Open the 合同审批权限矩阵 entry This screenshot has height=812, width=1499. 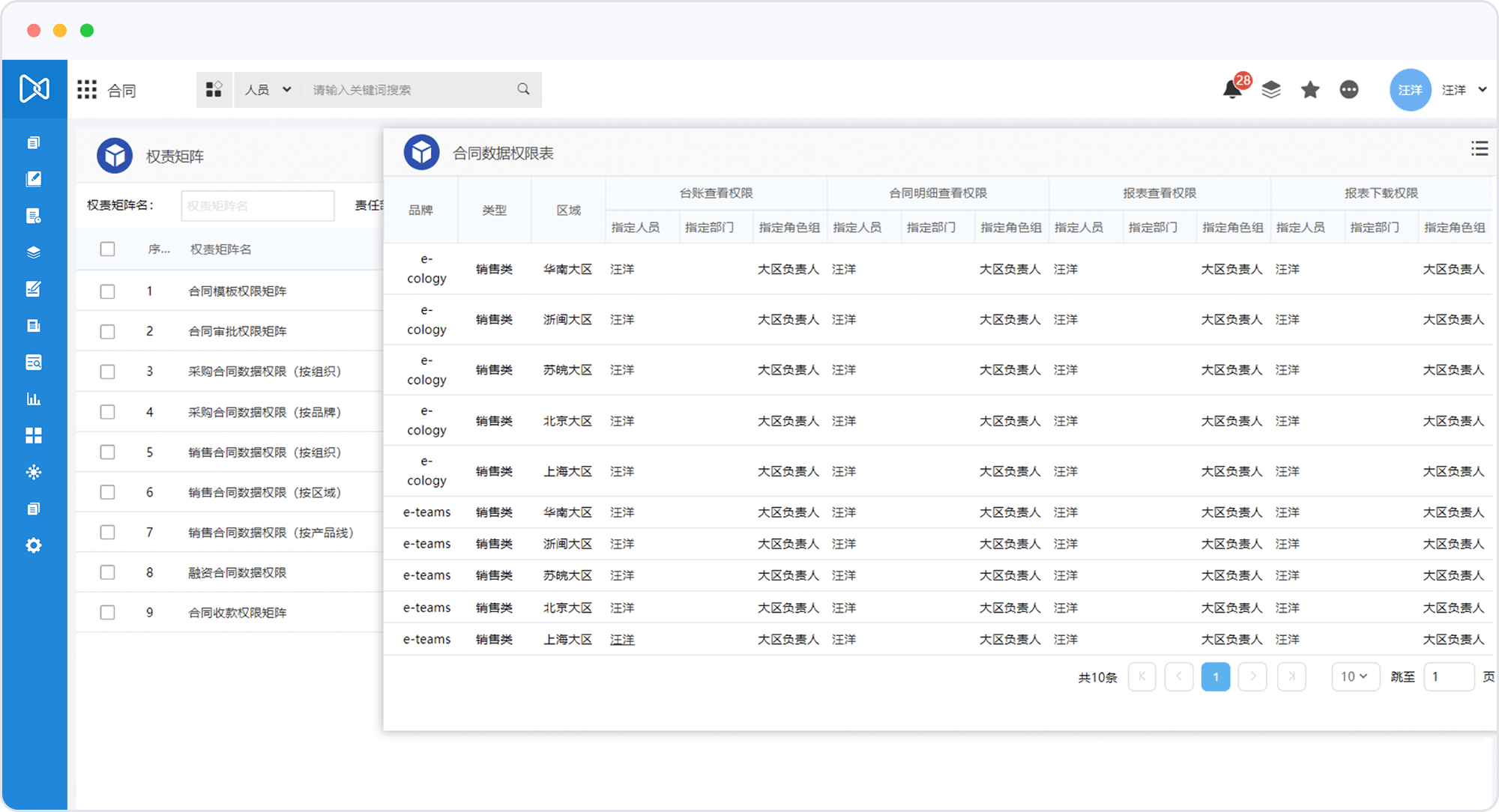[237, 331]
